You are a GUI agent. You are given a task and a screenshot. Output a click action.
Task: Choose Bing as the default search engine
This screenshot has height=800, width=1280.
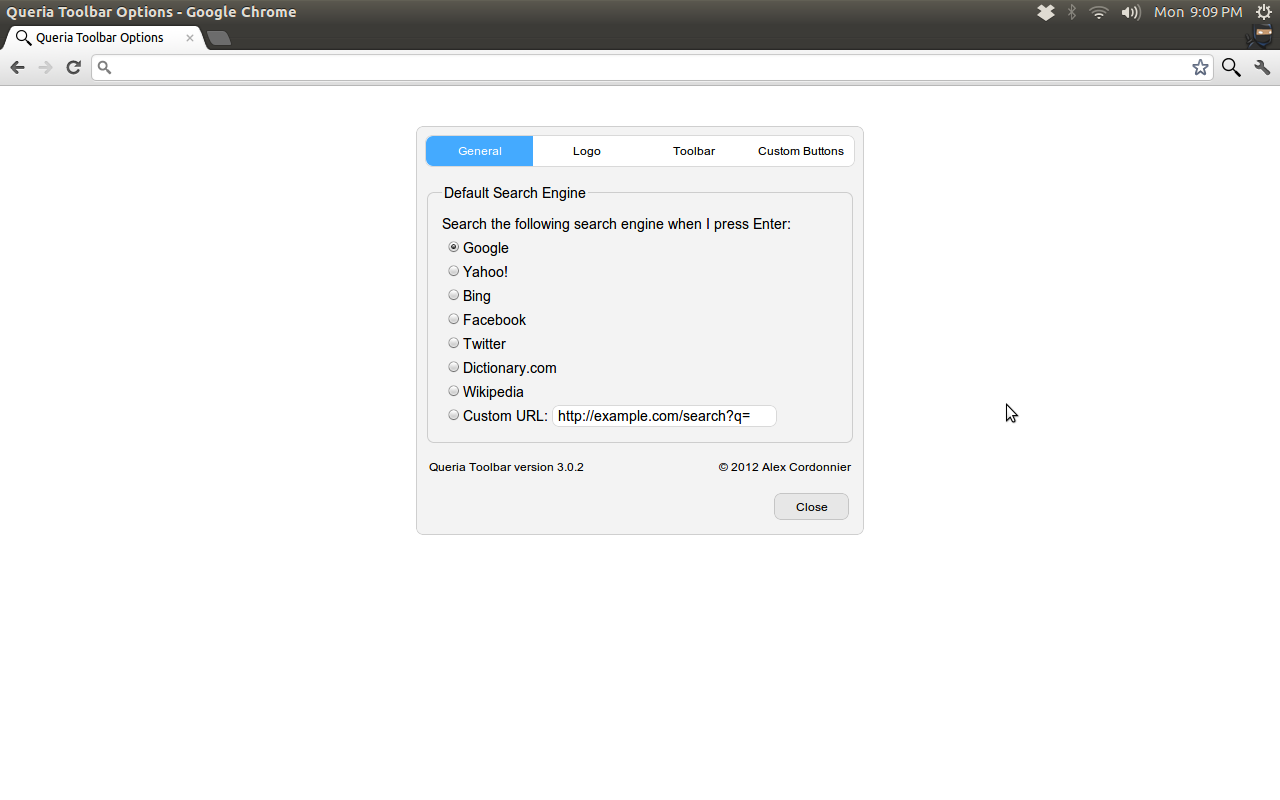point(454,295)
